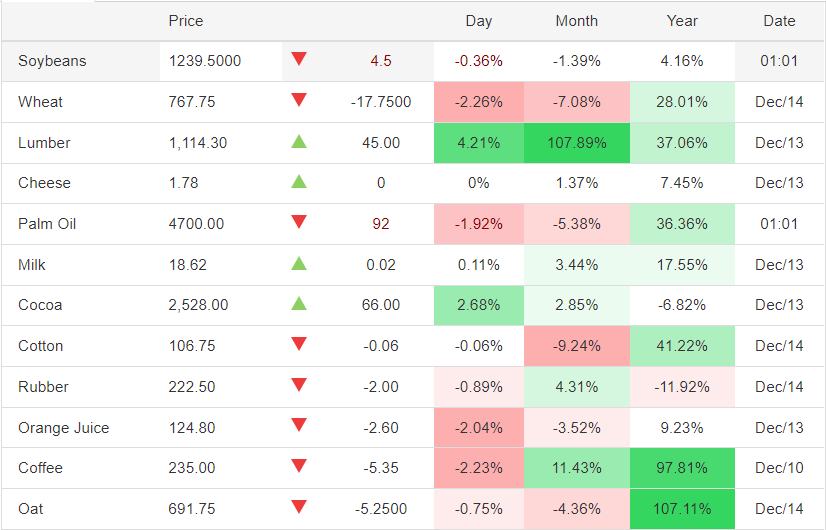Open the Oat commodity link
The width and height of the screenshot is (826, 530).
[31, 509]
